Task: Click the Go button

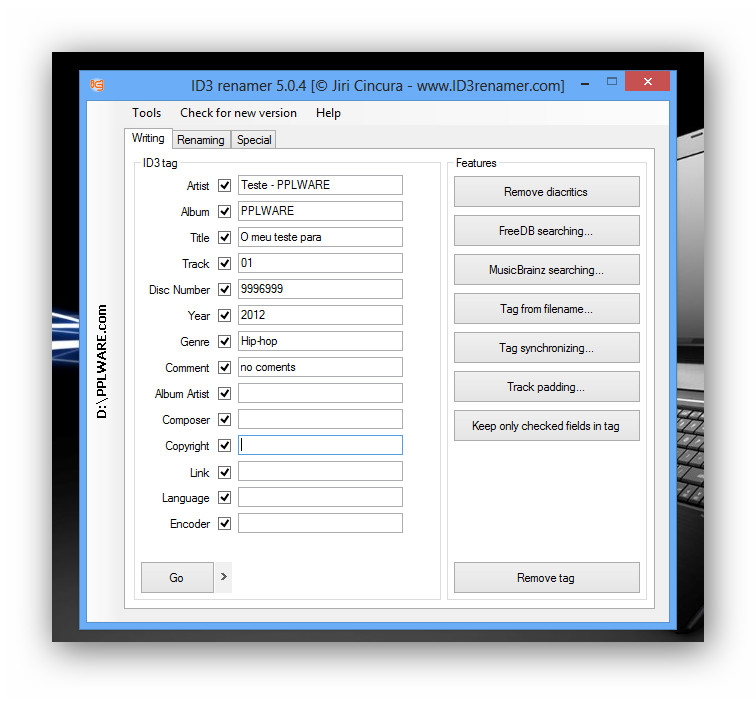Action: pyautogui.click(x=177, y=577)
